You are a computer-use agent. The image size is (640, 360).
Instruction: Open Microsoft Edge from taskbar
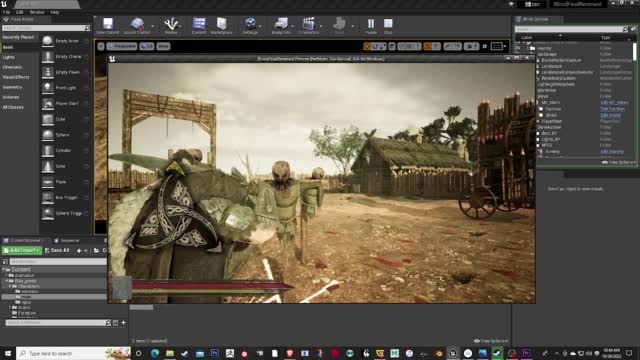tap(155, 353)
